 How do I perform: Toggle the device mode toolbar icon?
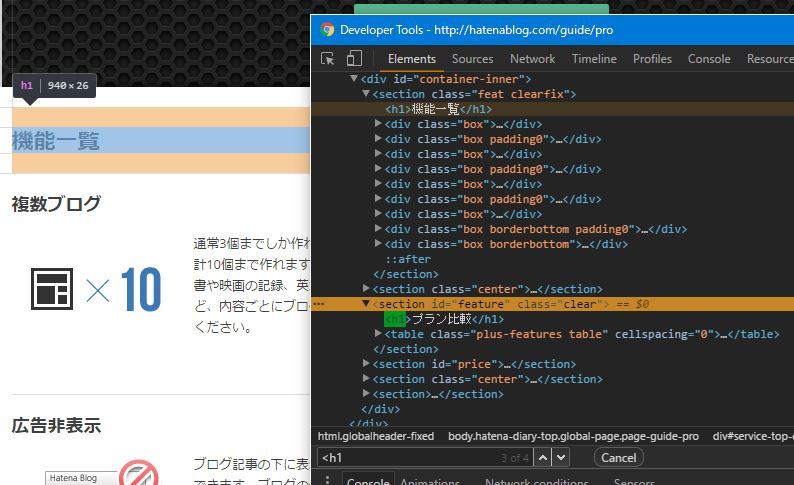coord(354,58)
